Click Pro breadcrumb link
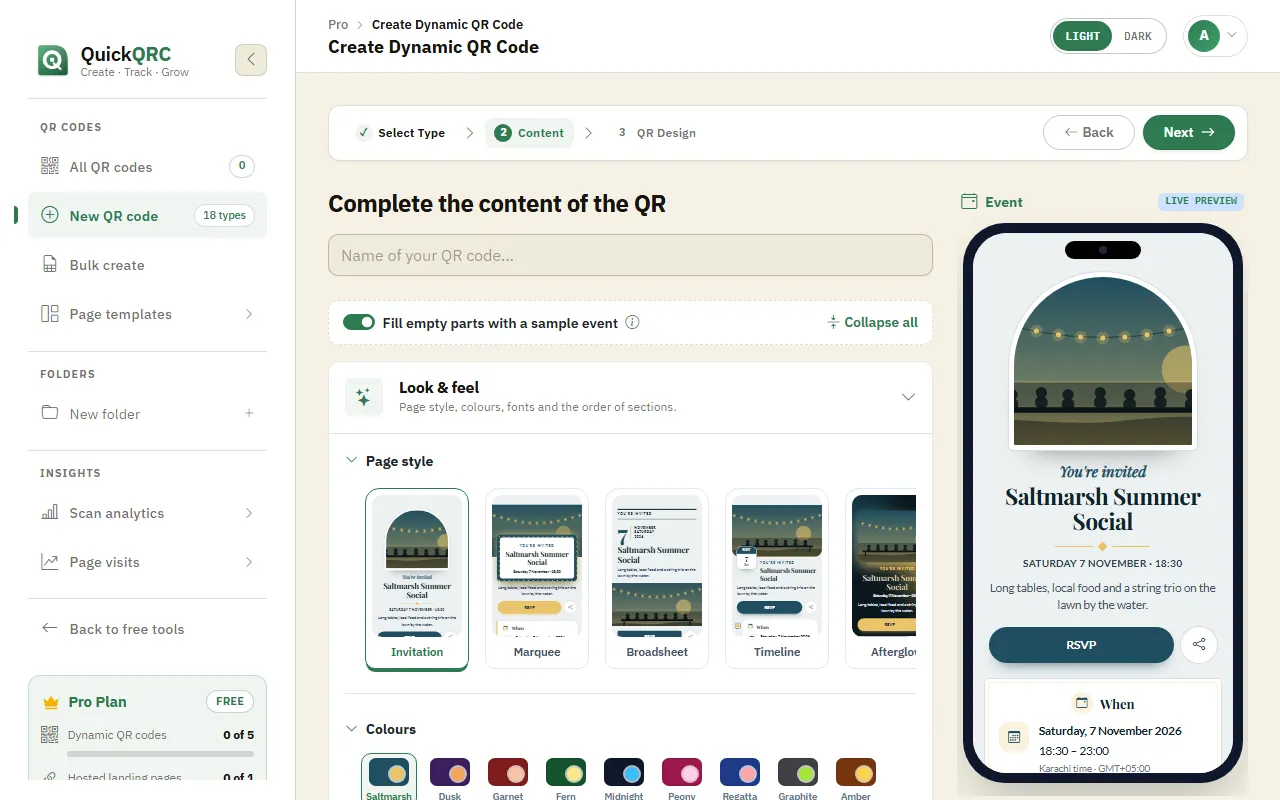The image size is (1280, 800). (x=338, y=24)
